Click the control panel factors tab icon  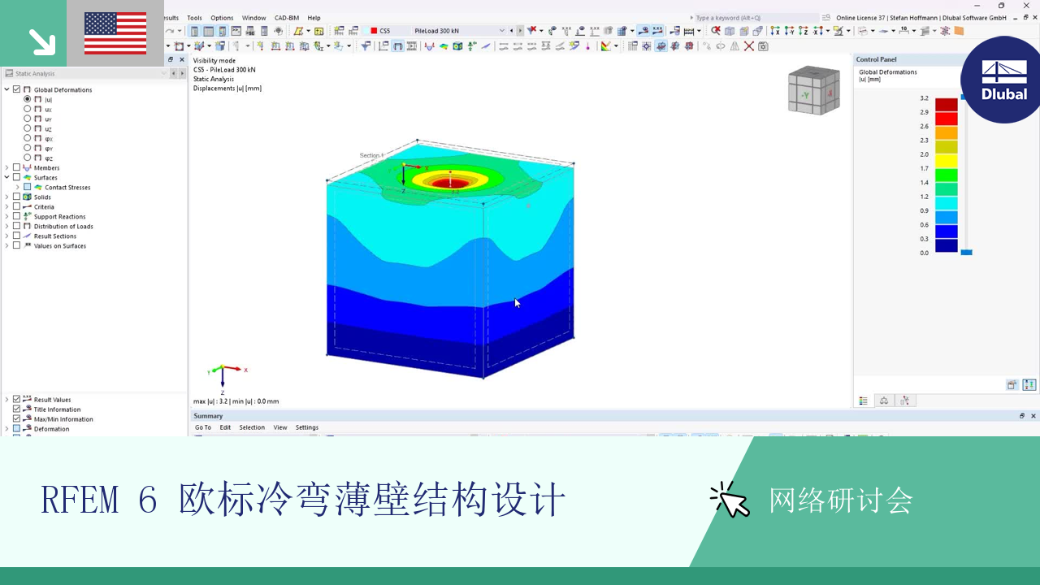coord(884,401)
